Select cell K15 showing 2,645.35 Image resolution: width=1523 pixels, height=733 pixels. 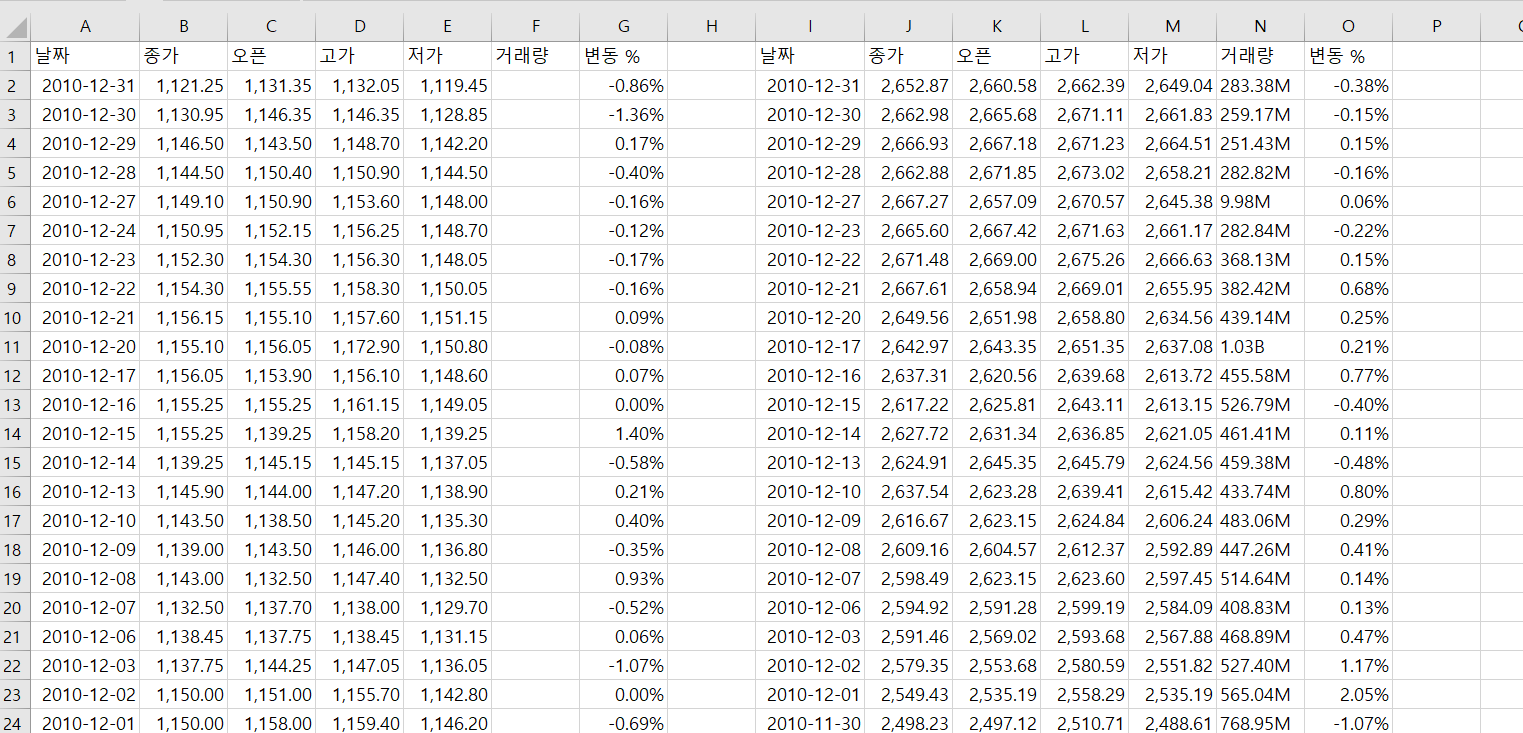pyautogui.click(x=996, y=462)
